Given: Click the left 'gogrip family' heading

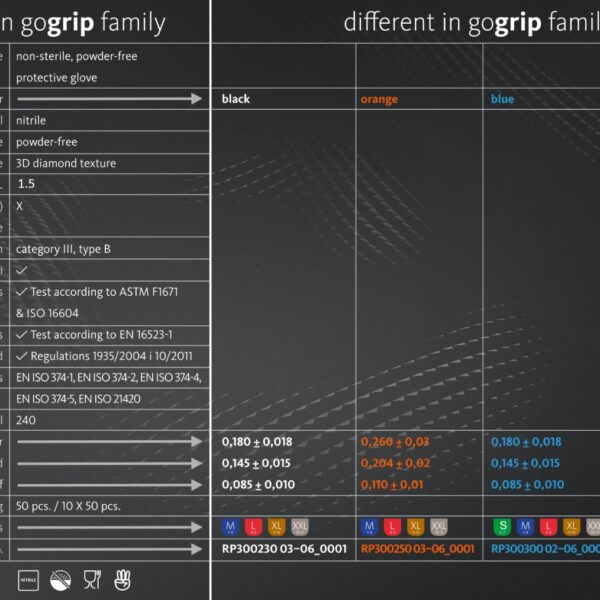Looking at the screenshot, I should (x=93, y=23).
